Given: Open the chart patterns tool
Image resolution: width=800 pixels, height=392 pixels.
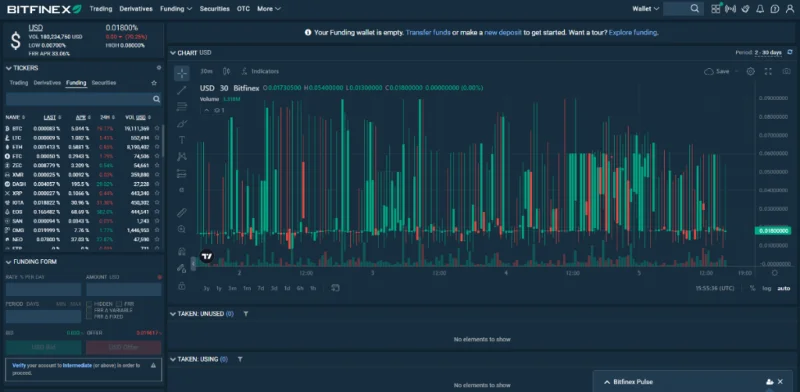Looking at the screenshot, I should 182,157.
